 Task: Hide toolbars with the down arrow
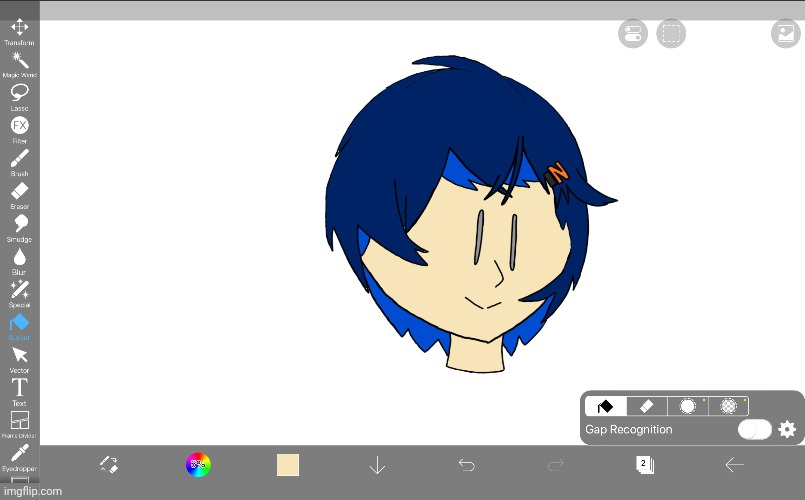(377, 464)
